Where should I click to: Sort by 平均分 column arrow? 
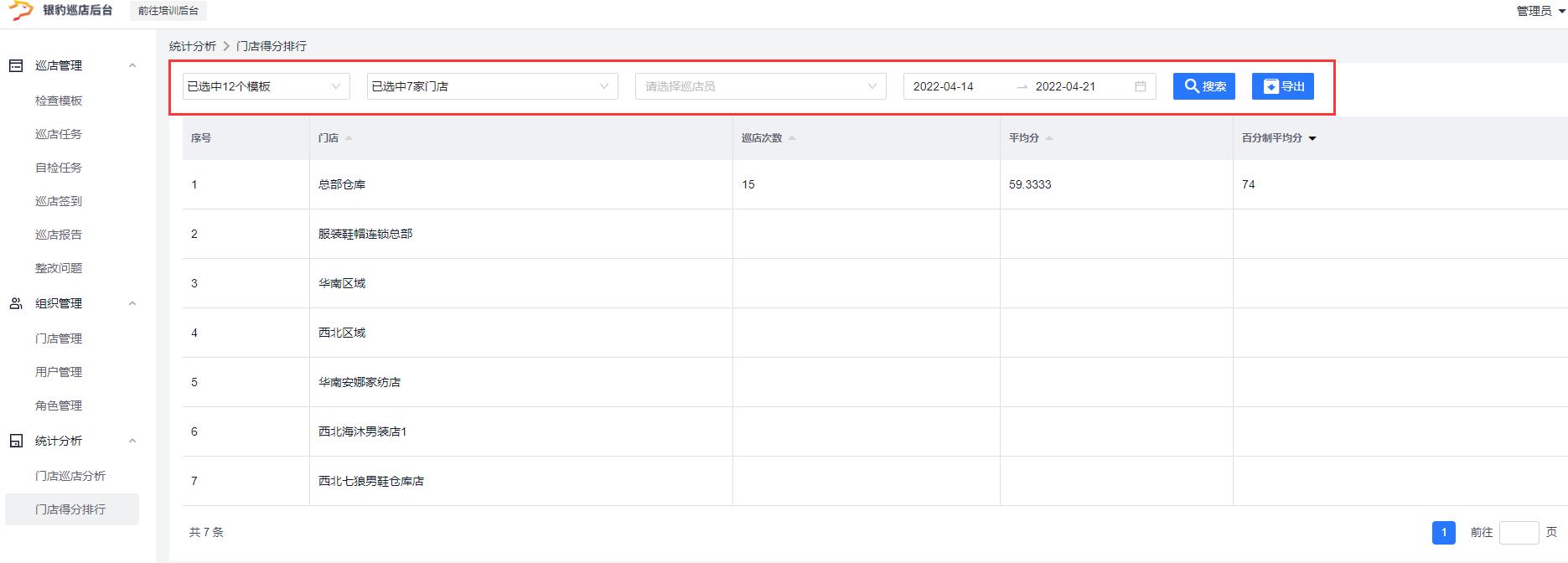[x=1049, y=138]
